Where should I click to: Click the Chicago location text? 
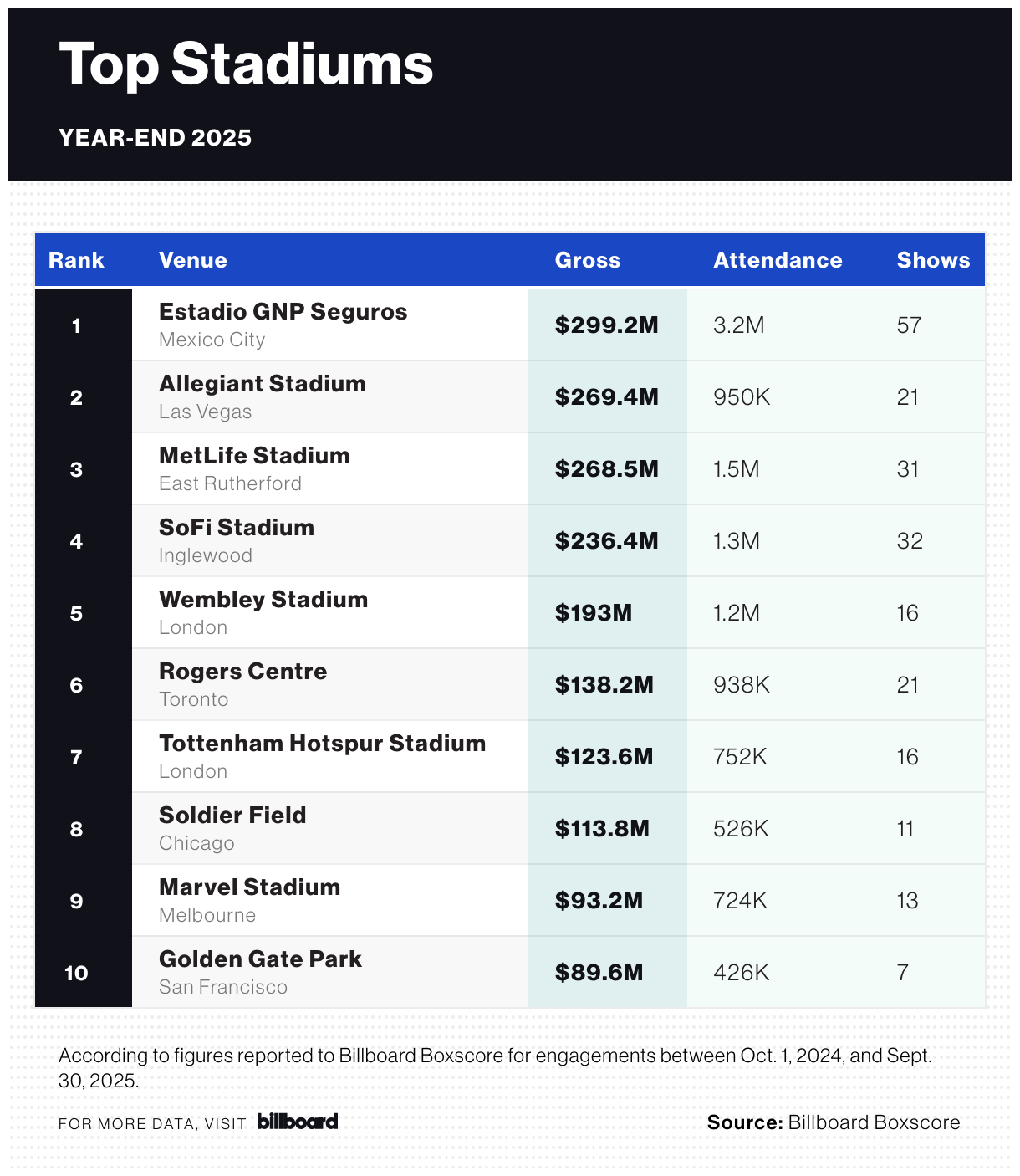click(196, 843)
